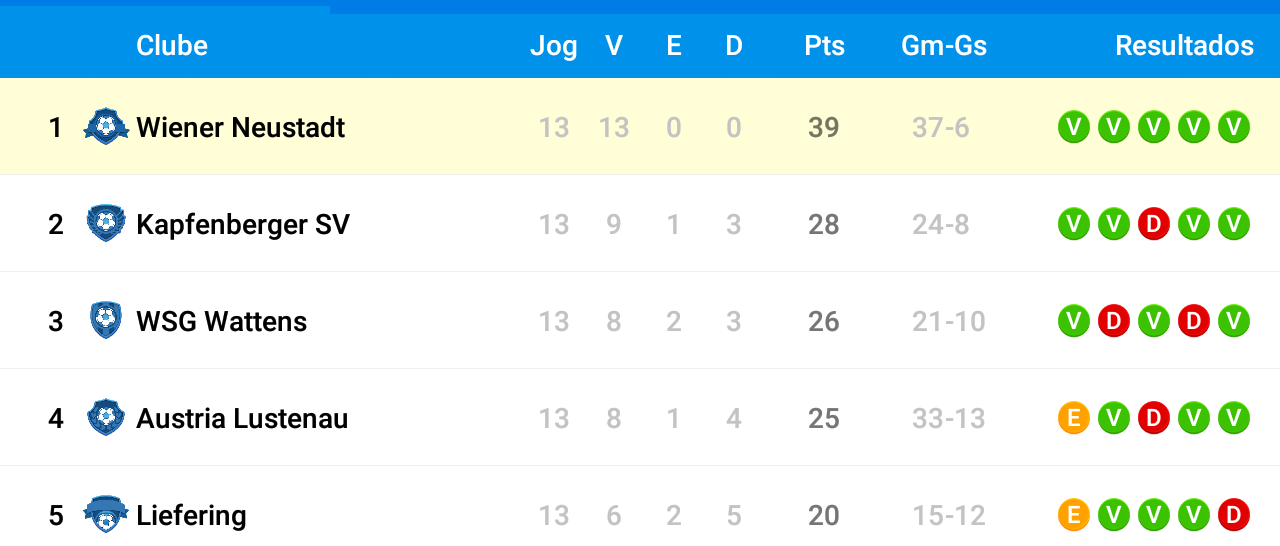Click Austria Lustenau's orange E result badge
The width and height of the screenshot is (1280, 546).
point(1074,418)
